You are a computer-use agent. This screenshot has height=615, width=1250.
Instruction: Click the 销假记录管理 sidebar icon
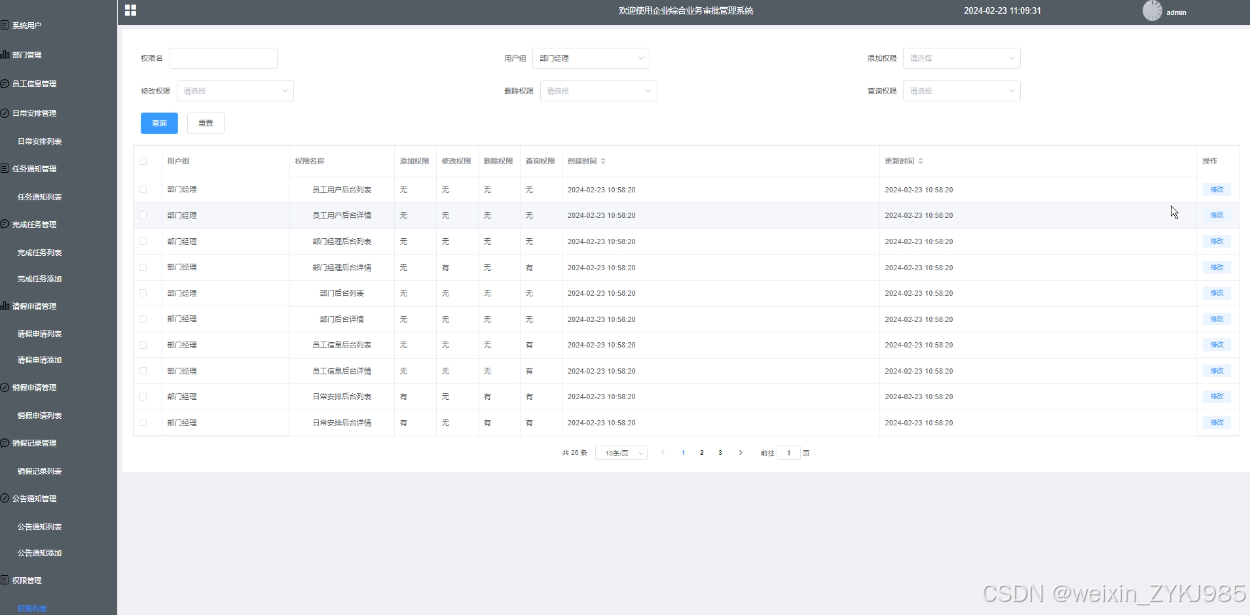click(x=5, y=443)
